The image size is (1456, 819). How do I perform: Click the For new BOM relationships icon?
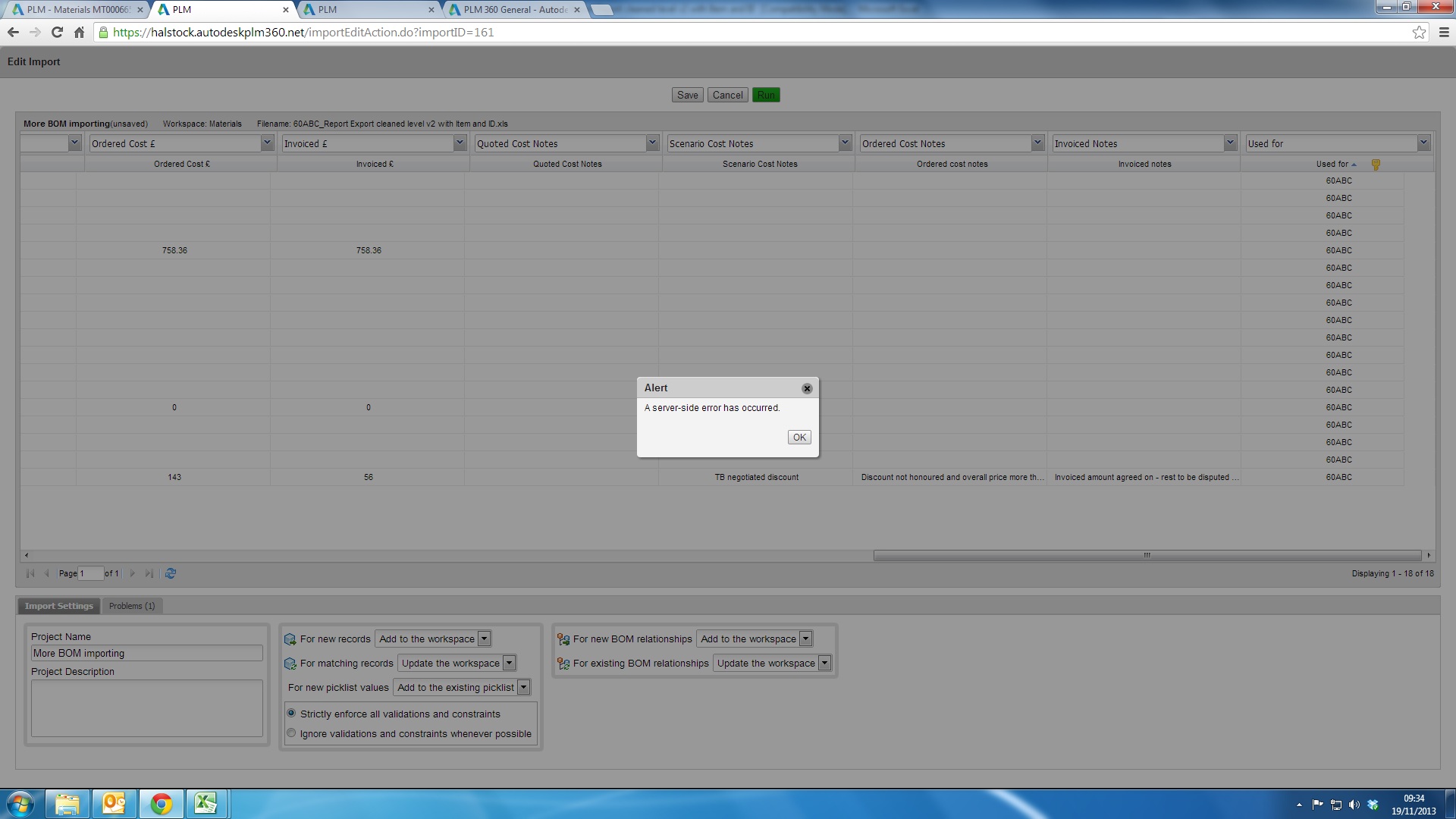[563, 640]
